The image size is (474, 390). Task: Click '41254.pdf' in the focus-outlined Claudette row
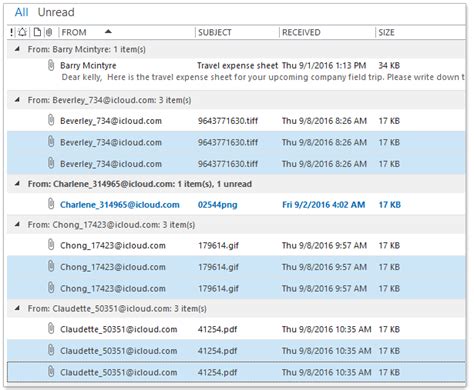click(217, 372)
